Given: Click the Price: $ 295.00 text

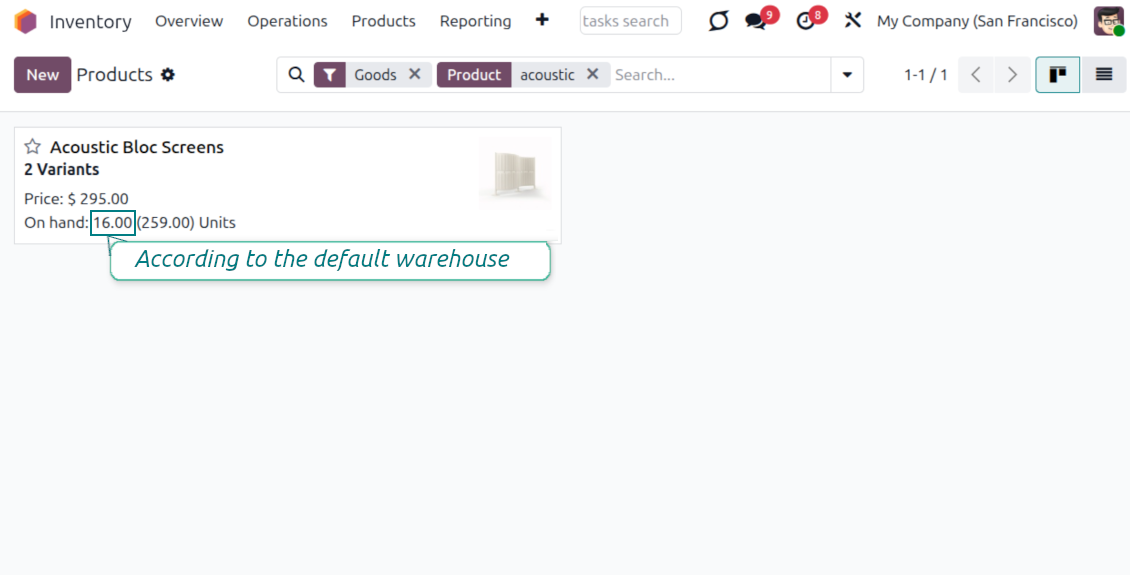Looking at the screenshot, I should coord(76,199).
